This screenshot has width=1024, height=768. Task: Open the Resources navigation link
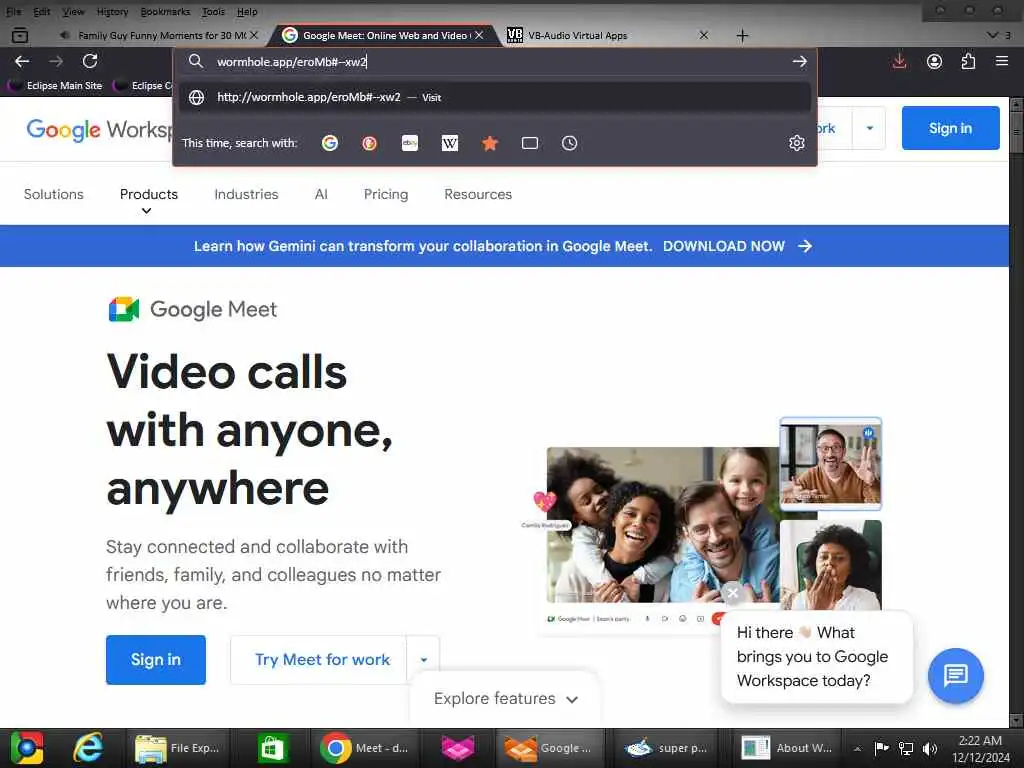click(478, 194)
